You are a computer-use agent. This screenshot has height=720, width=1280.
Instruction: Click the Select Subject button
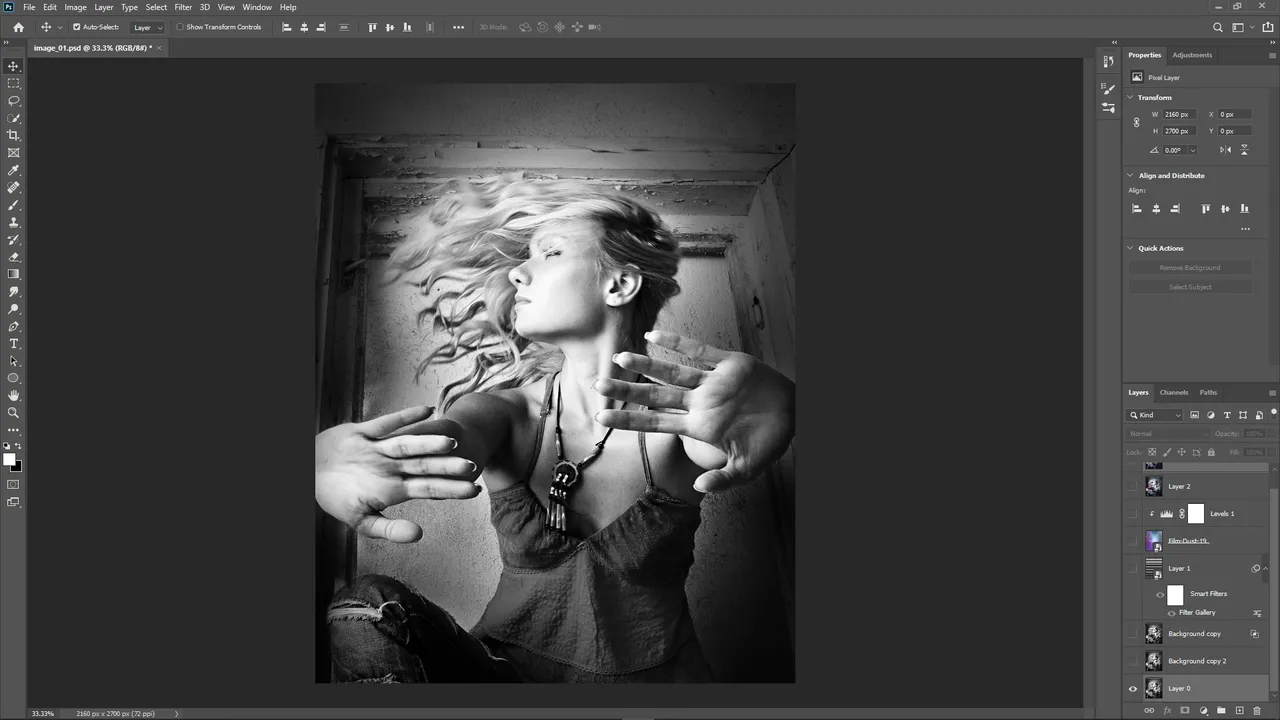point(1190,287)
